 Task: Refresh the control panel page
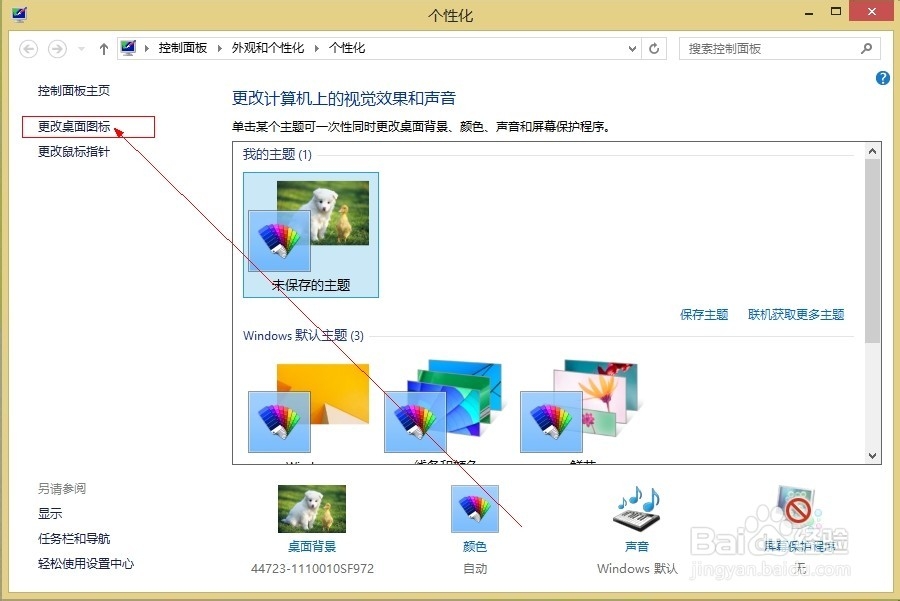point(654,49)
